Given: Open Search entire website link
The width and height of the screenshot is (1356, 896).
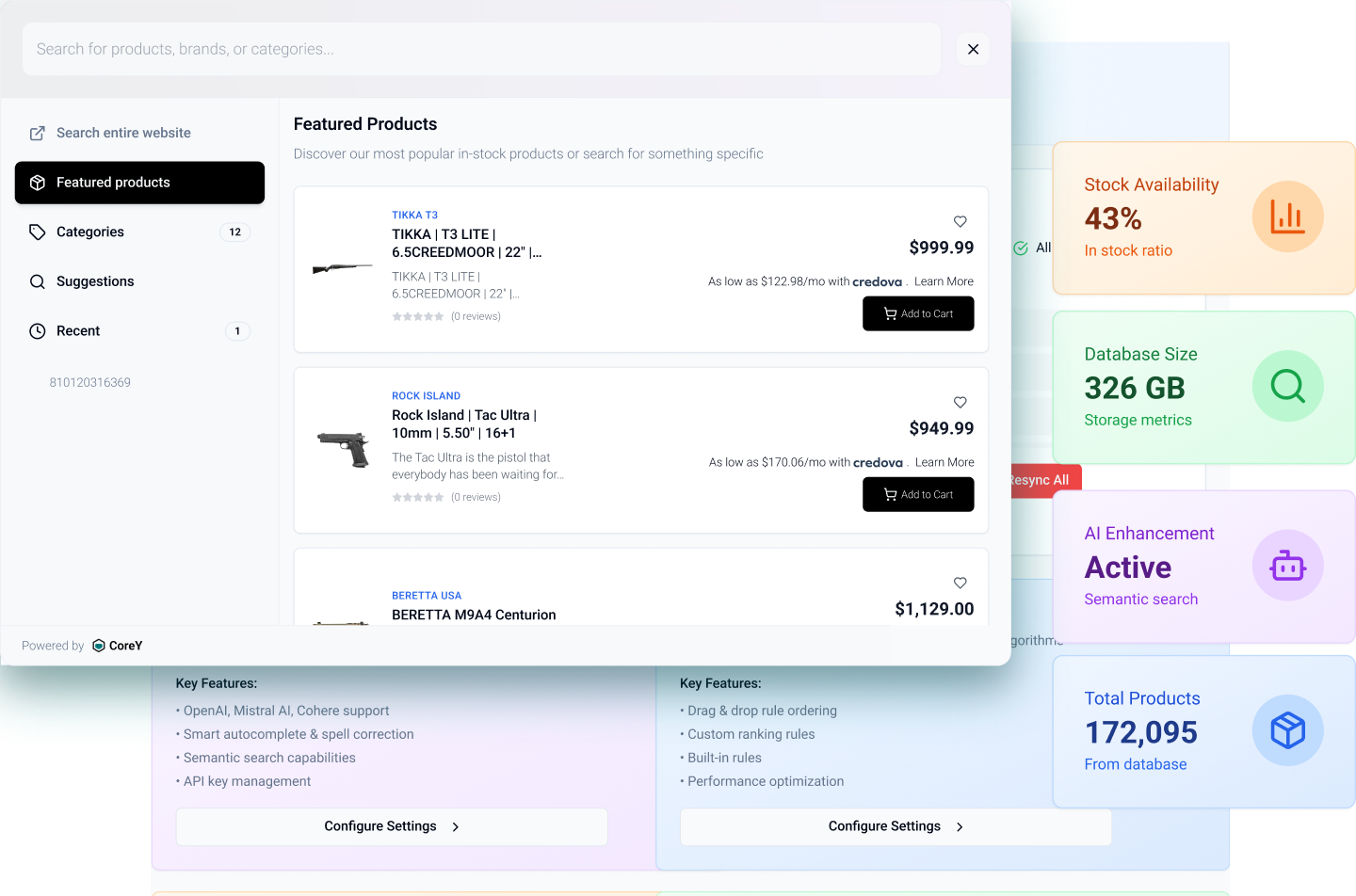Looking at the screenshot, I should [x=122, y=133].
